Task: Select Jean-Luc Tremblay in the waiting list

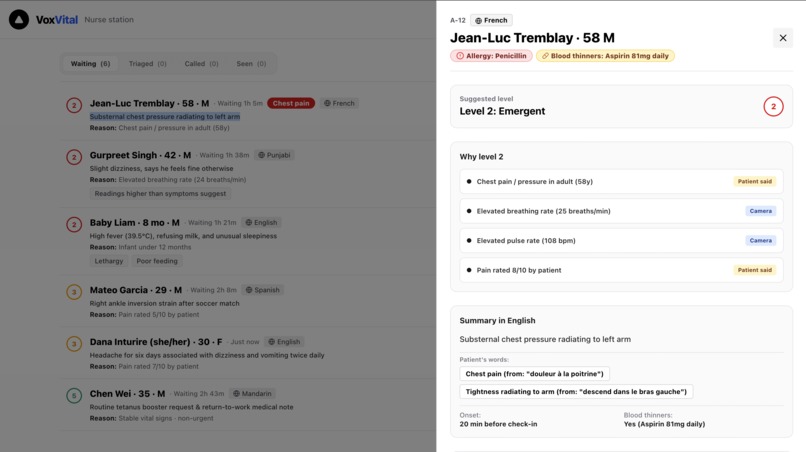Action: [x=247, y=115]
